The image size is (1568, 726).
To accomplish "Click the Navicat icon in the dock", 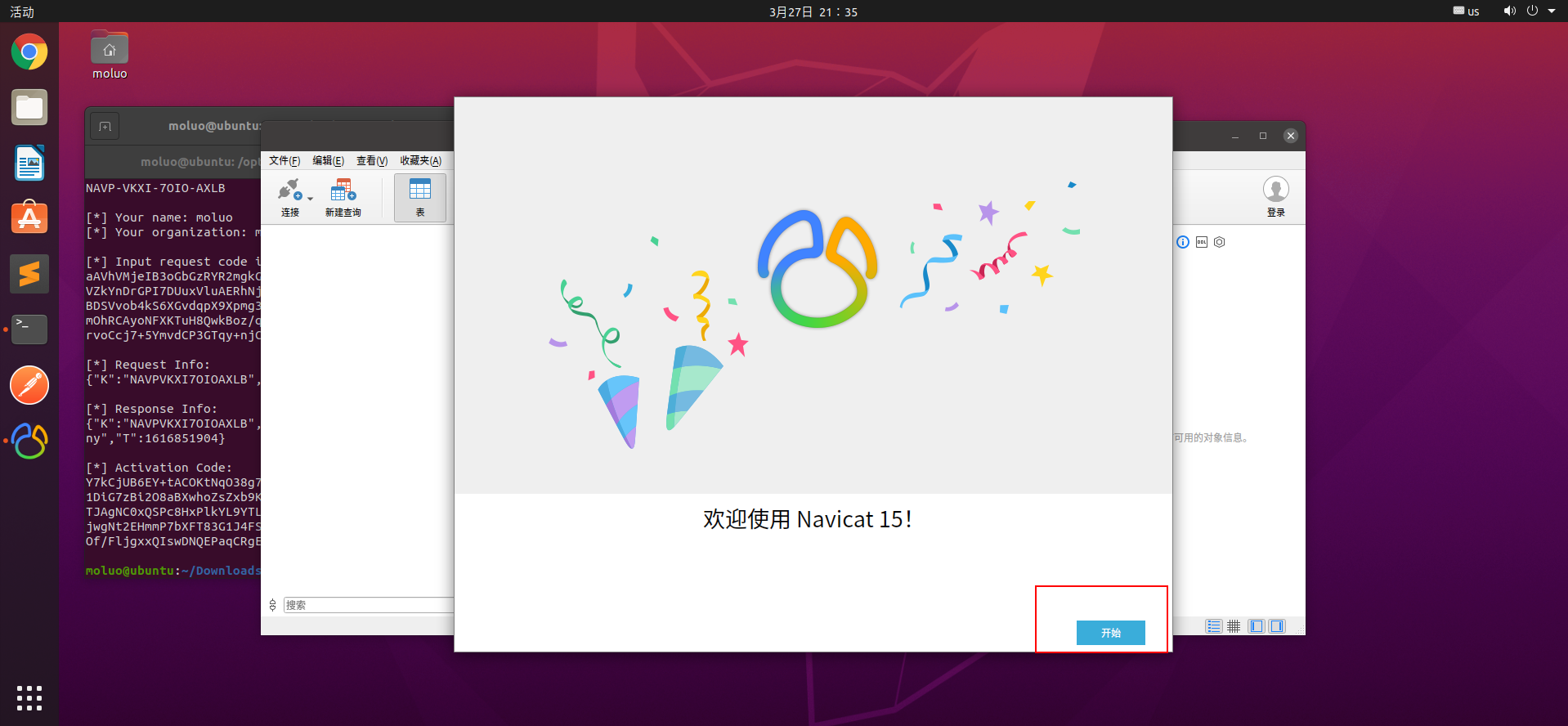I will pyautogui.click(x=29, y=441).
